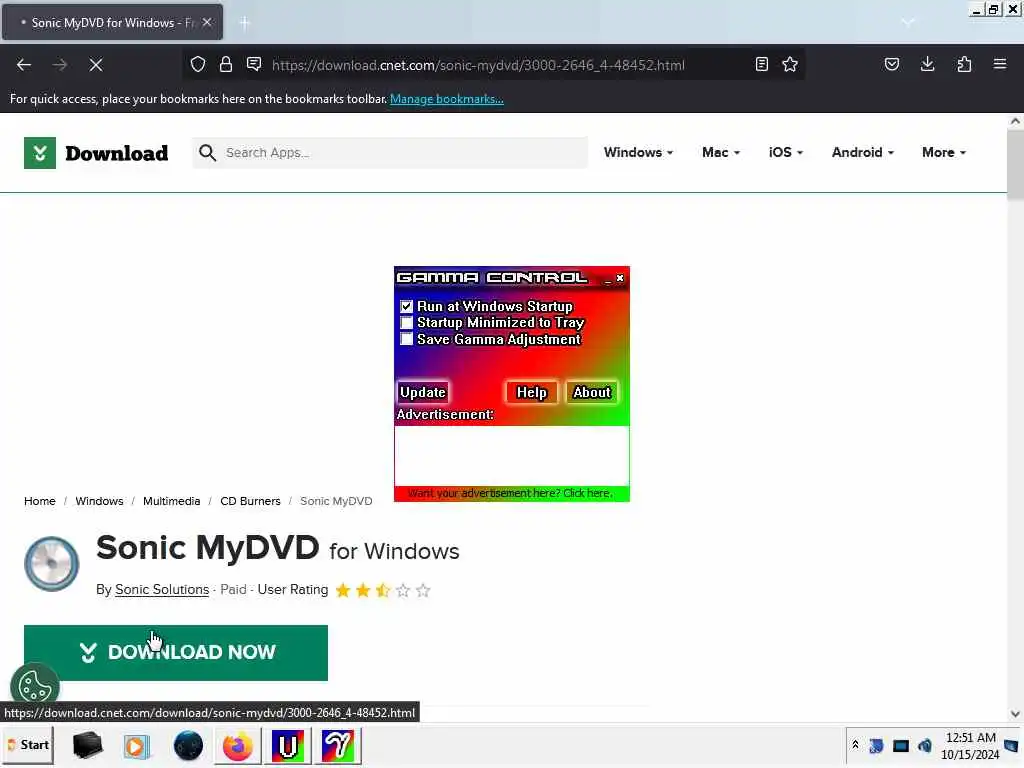Launch media player from taskbar
1024x768 pixels.
click(136, 745)
